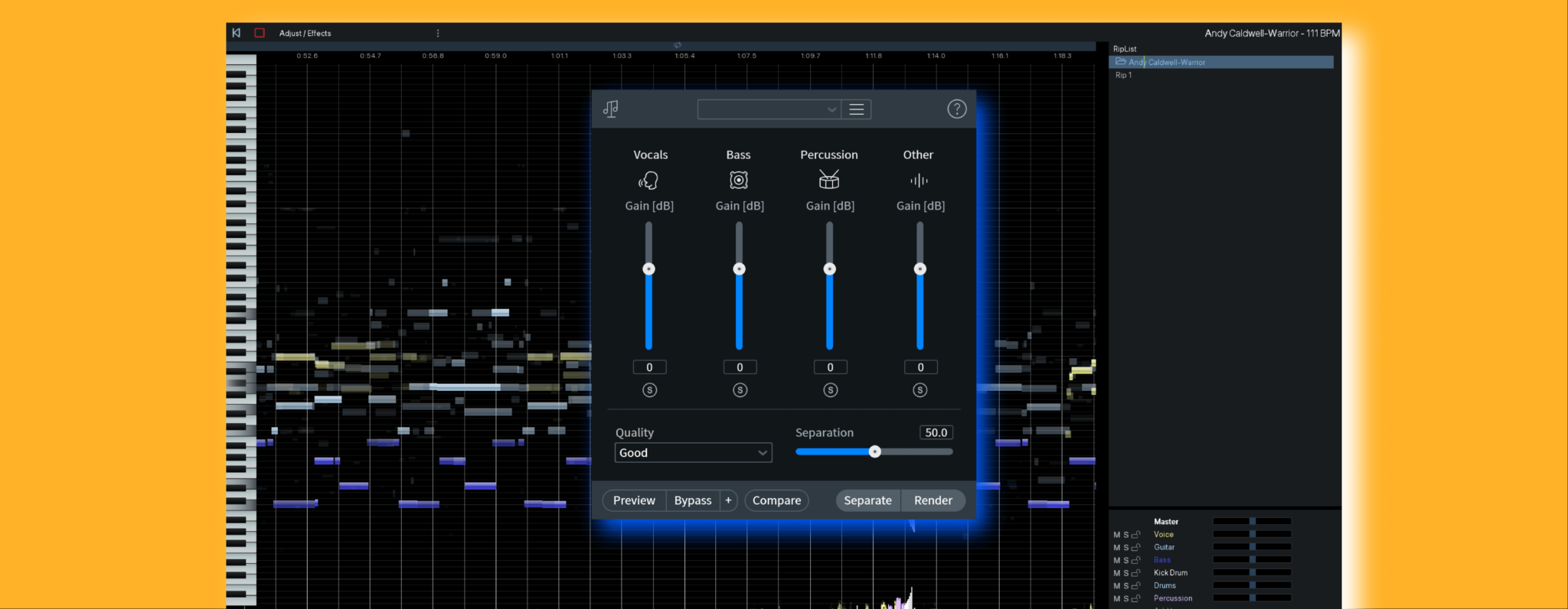
Task: Click the Other waveform icon
Action: 919,181
